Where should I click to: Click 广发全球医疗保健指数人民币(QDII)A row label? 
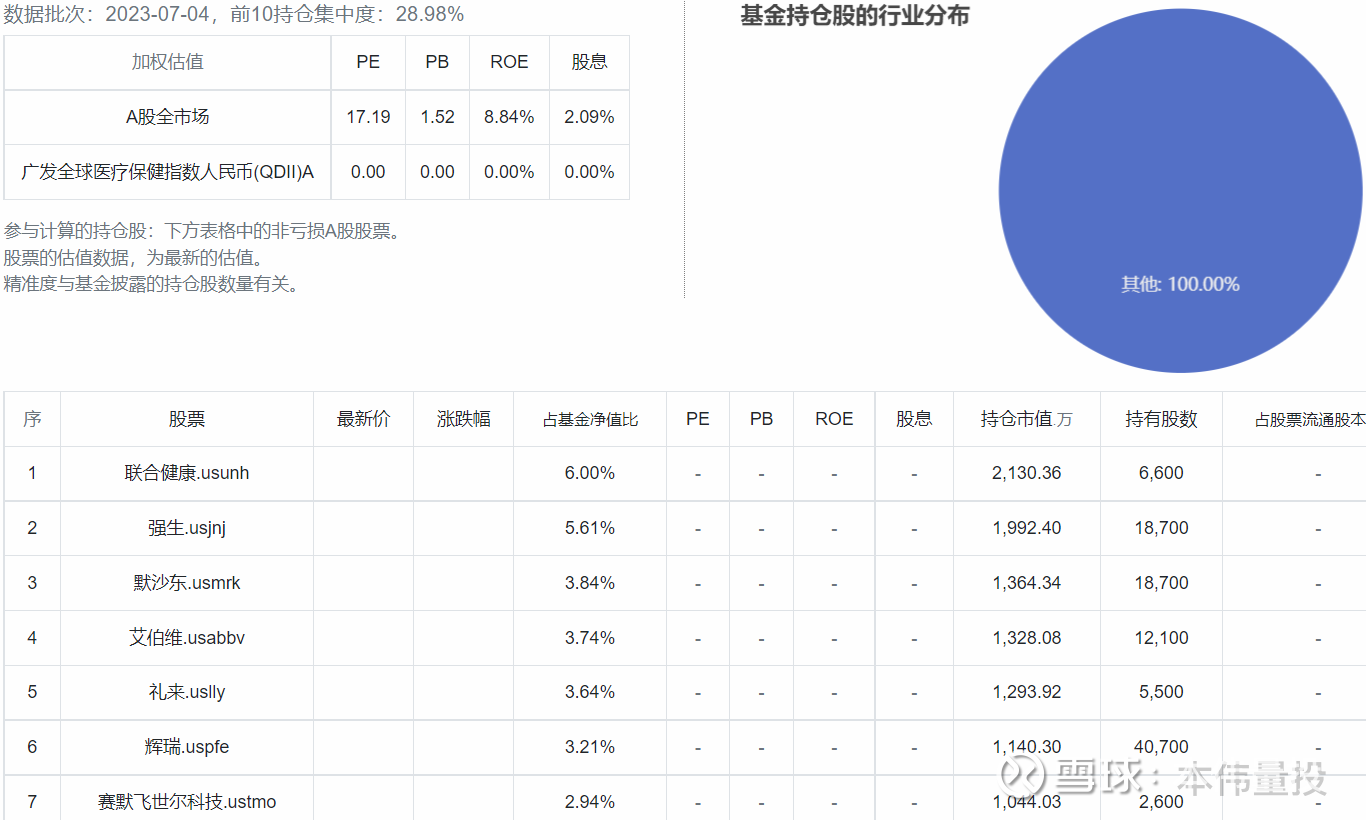(x=168, y=172)
